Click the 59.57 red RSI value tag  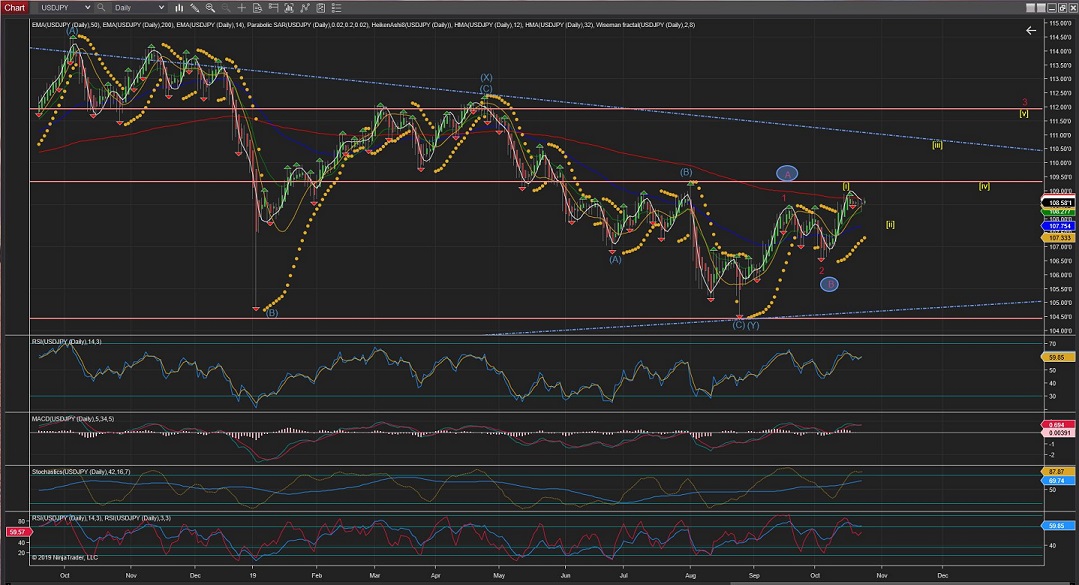pyautogui.click(x=17, y=532)
